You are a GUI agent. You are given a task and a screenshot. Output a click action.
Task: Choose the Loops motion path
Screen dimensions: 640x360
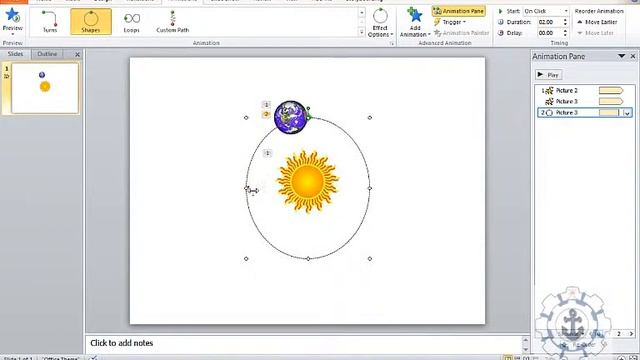point(131,22)
